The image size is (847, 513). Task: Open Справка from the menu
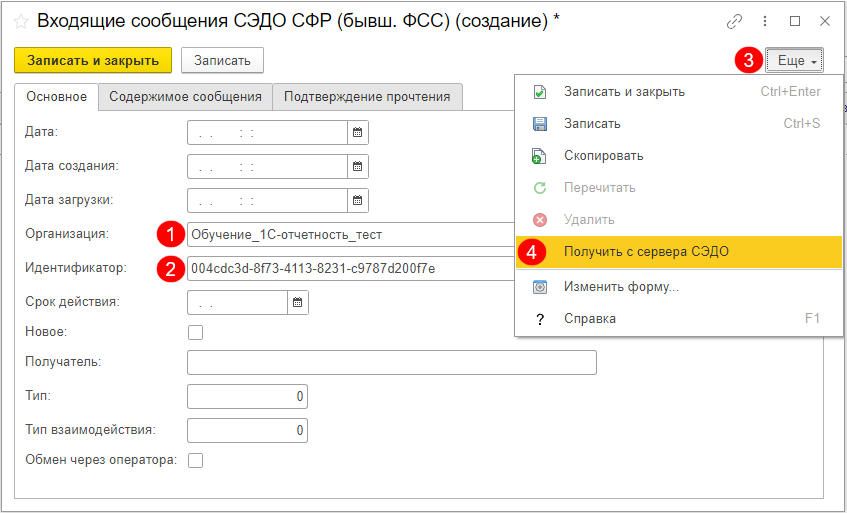coord(590,319)
